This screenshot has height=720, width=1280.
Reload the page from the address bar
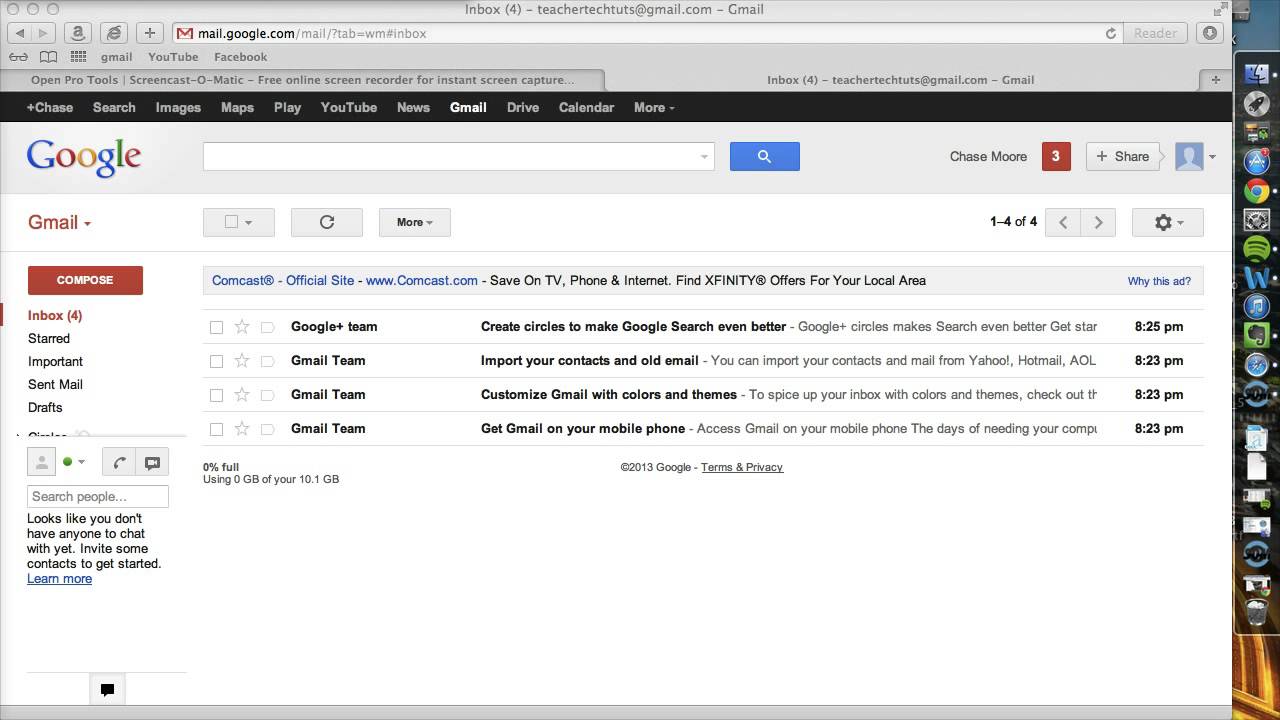[x=1110, y=33]
